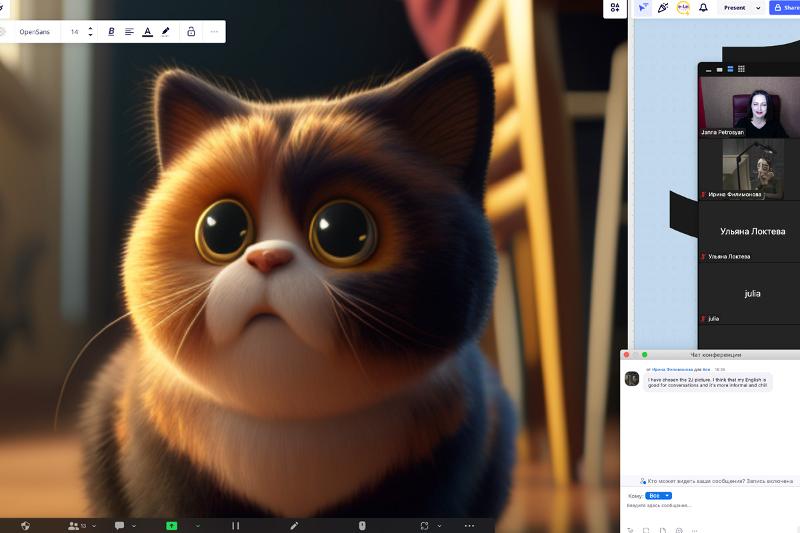Viewport: 800px width, 533px height.
Task: Open the OpenSans font selector
Action: click(35, 32)
